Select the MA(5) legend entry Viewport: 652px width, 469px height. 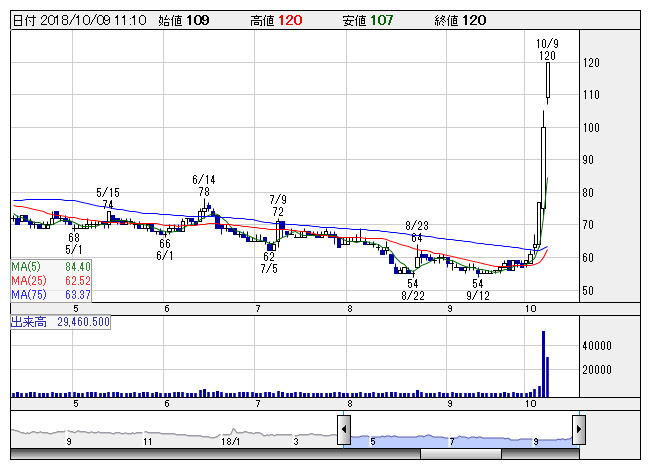tap(52, 266)
